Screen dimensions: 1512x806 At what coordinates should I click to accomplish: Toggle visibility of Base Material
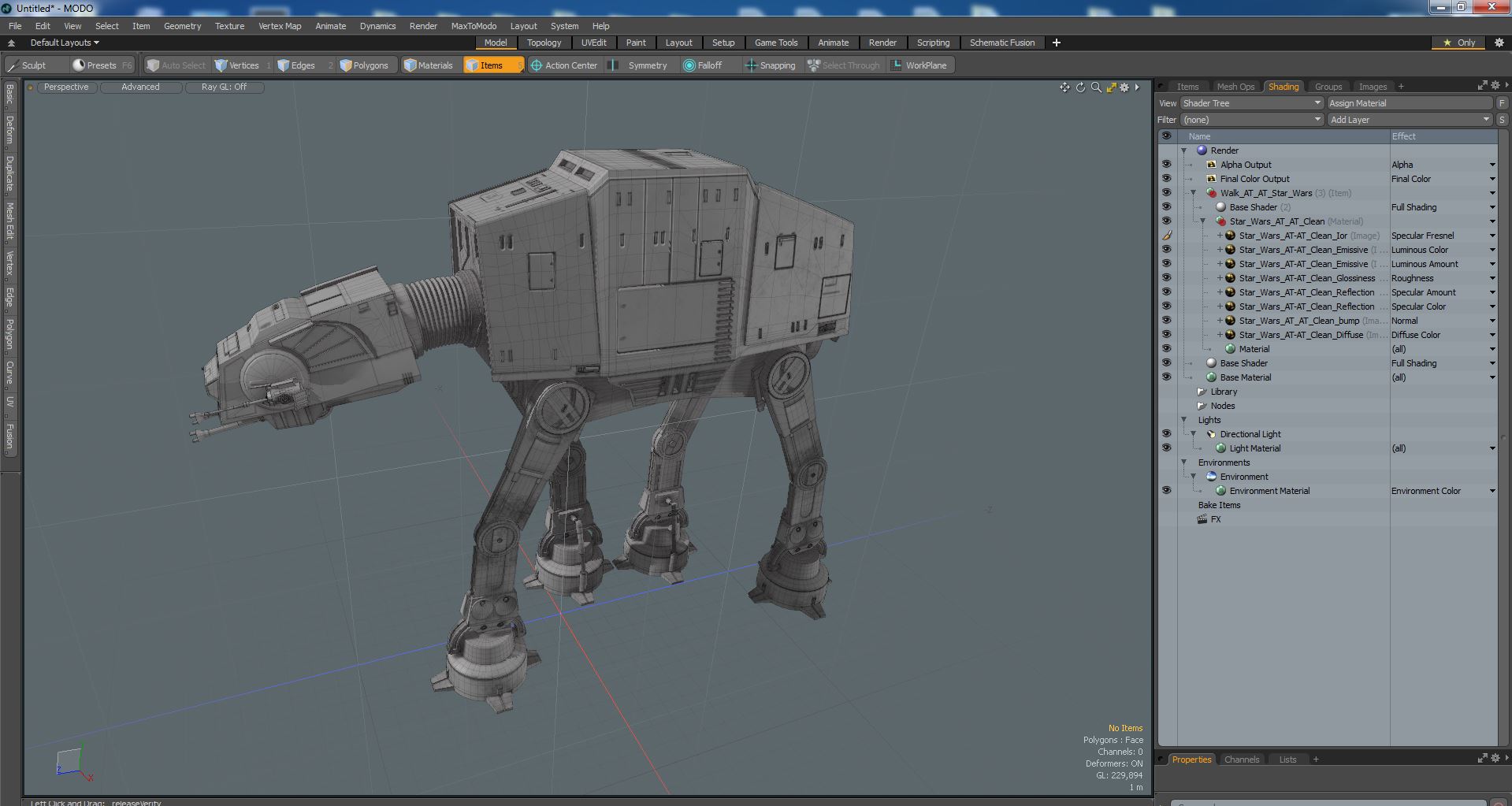click(1166, 377)
